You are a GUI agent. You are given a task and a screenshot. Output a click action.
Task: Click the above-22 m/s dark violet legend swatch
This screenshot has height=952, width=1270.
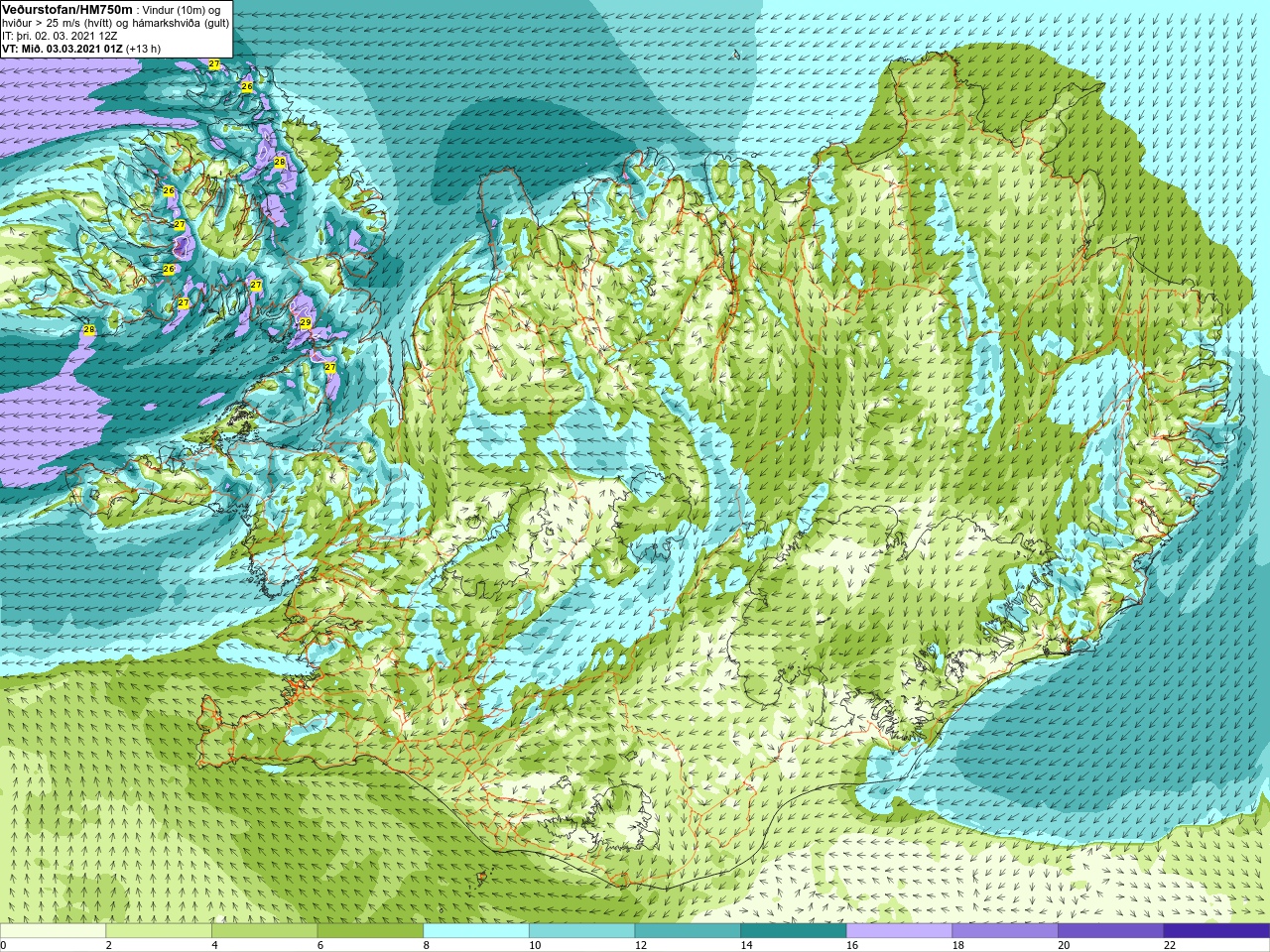1216,931
